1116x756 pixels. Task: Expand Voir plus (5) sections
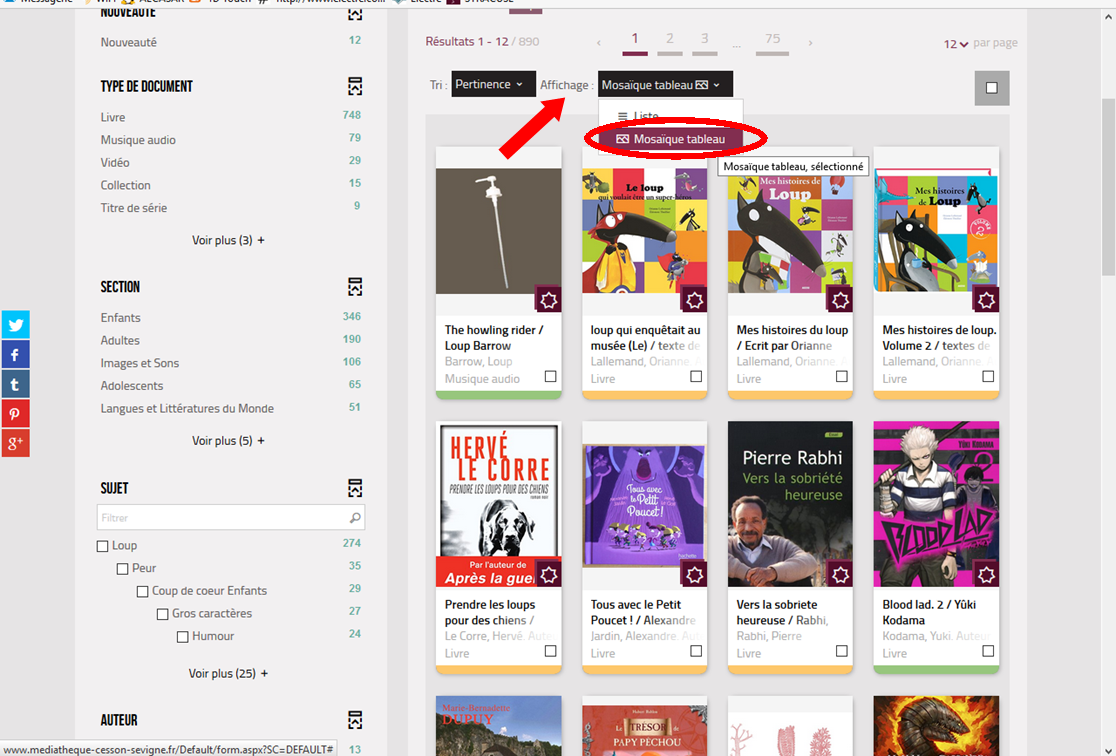point(228,441)
